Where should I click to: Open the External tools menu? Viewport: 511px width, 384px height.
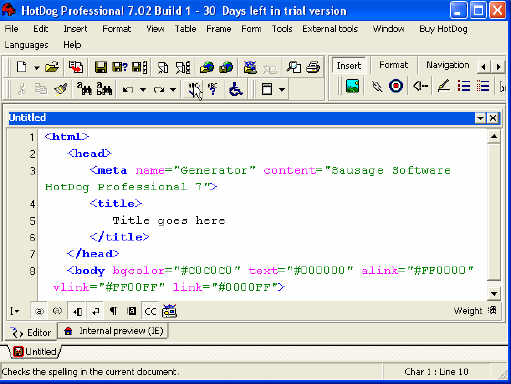(330, 29)
